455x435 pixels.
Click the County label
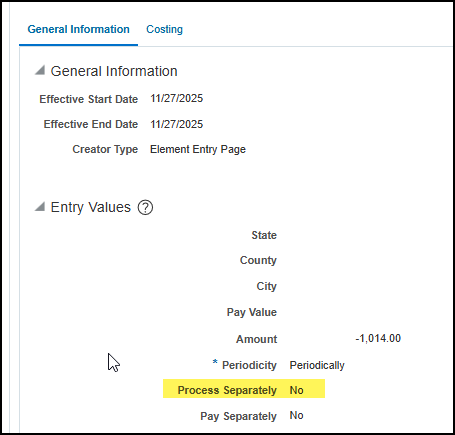pos(258,260)
